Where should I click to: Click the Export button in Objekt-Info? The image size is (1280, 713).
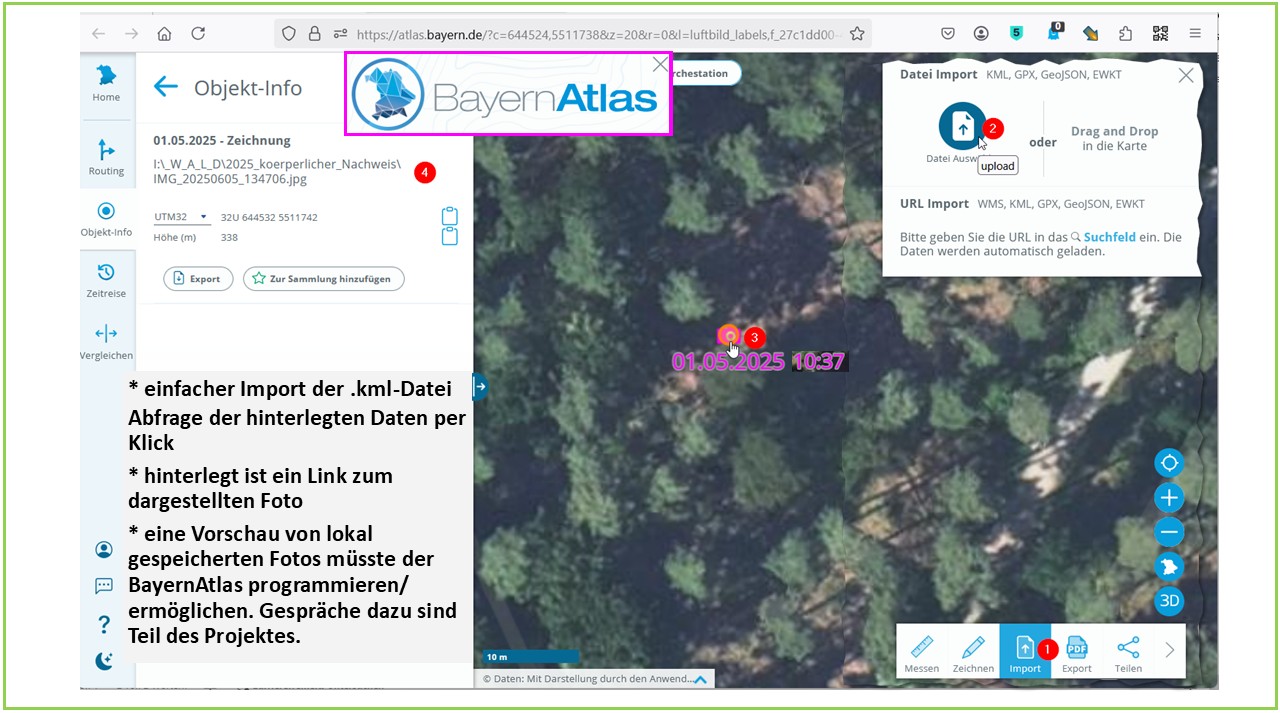(197, 279)
